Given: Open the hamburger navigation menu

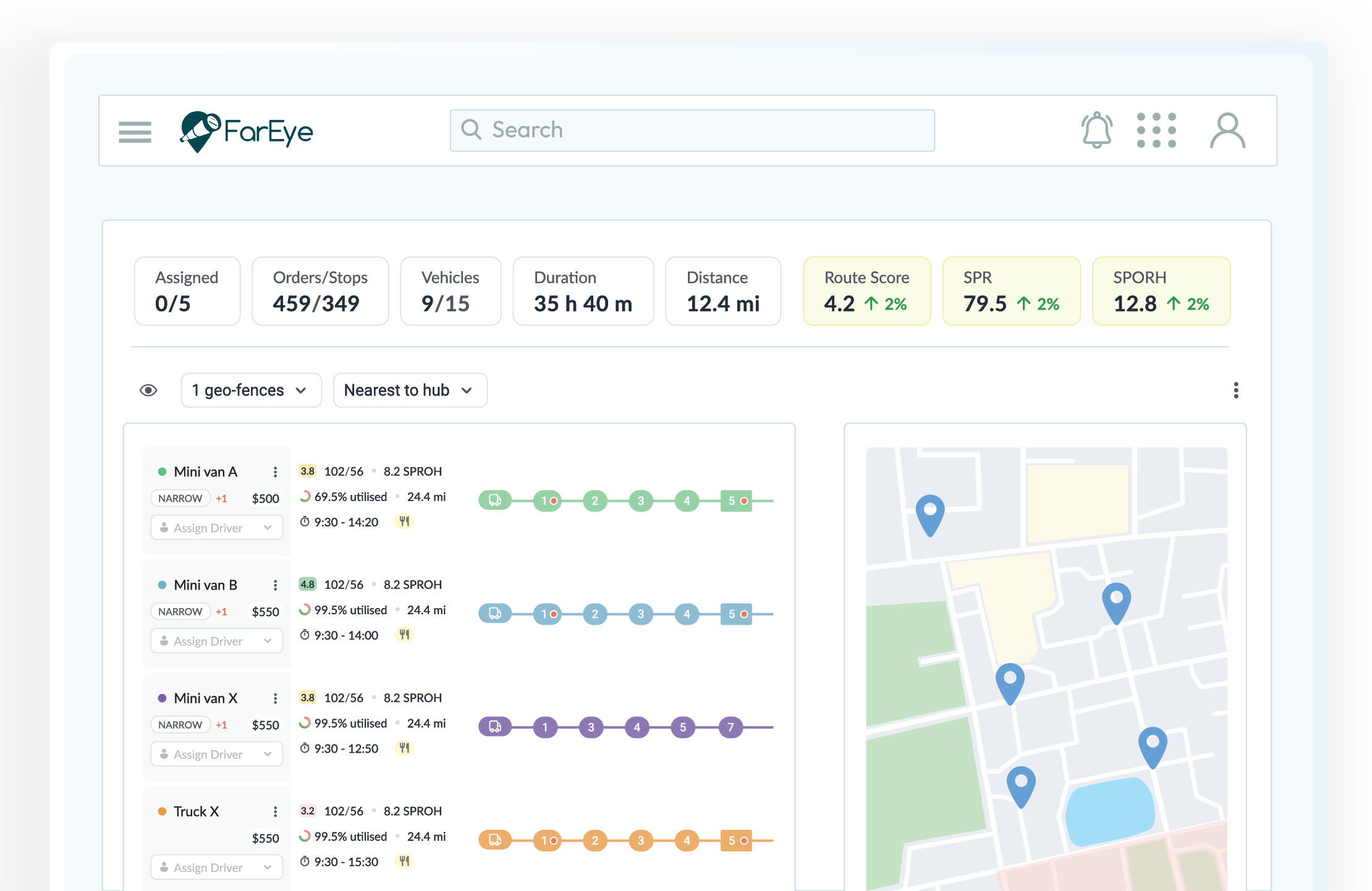Looking at the screenshot, I should pos(135,132).
